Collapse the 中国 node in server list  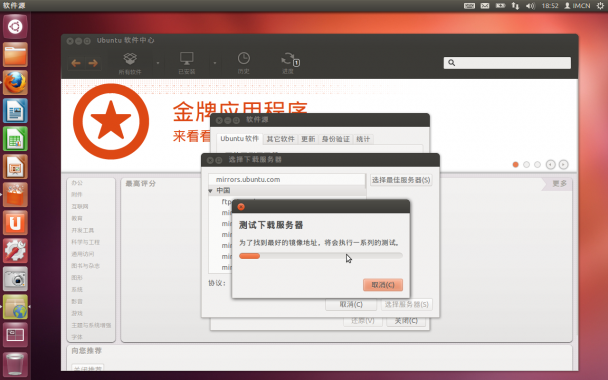pos(211,191)
